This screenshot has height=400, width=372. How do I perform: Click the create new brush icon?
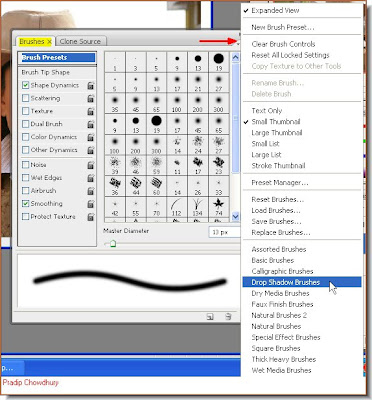pos(210,316)
